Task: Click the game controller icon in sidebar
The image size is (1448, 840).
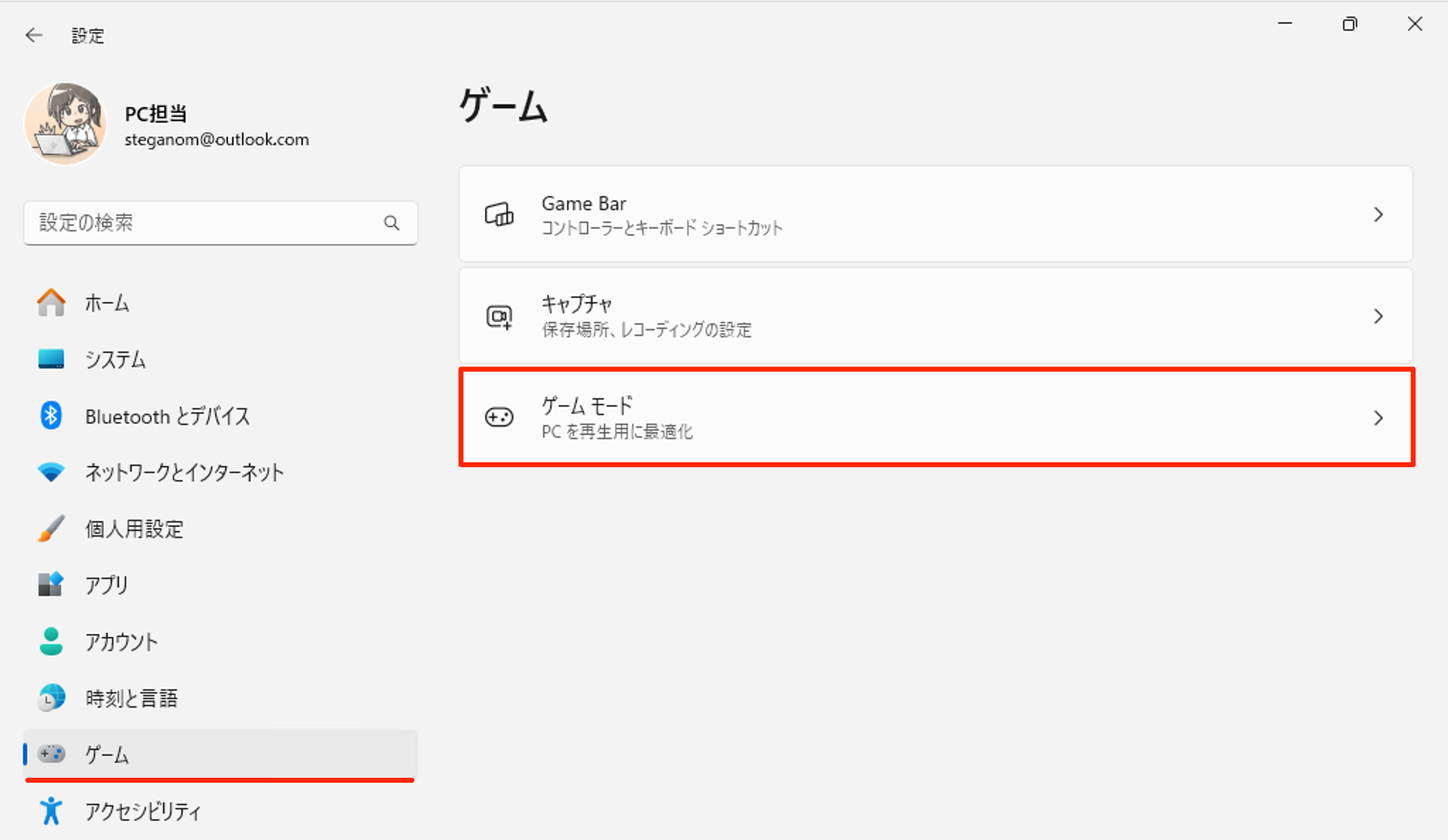Action: 50,754
